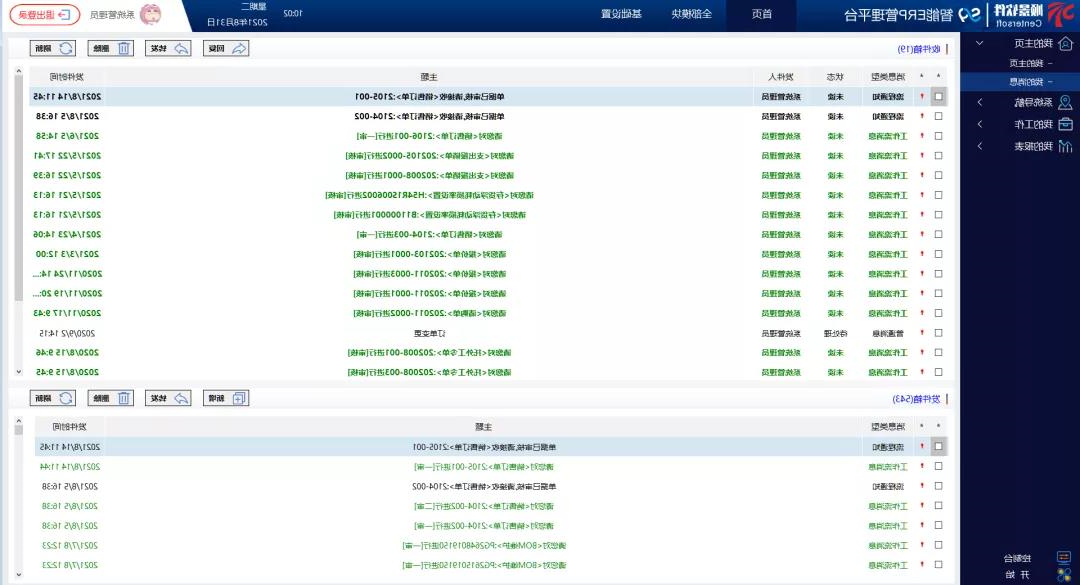
Task: Sort 收件箱 by 发件时间 column header
Action: [x=66, y=76]
